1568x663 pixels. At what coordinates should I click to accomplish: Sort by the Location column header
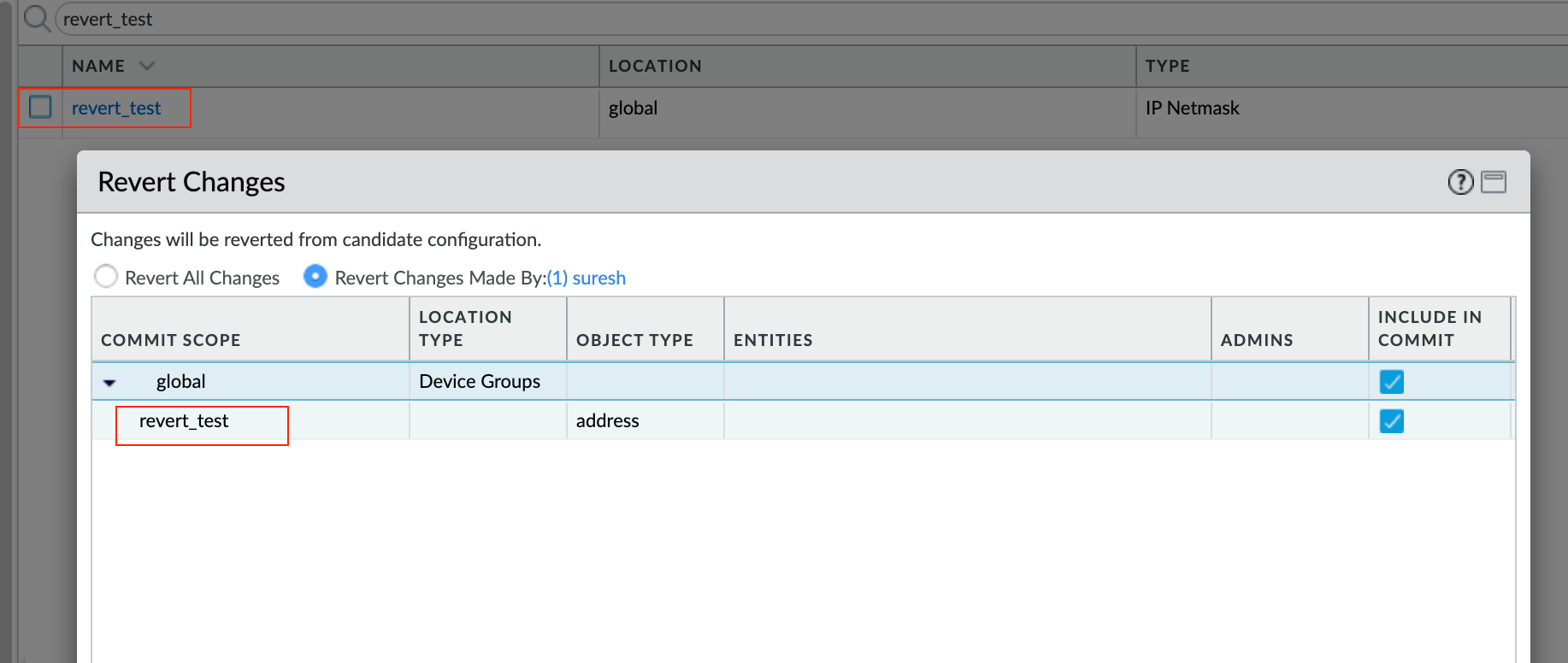pyautogui.click(x=655, y=66)
